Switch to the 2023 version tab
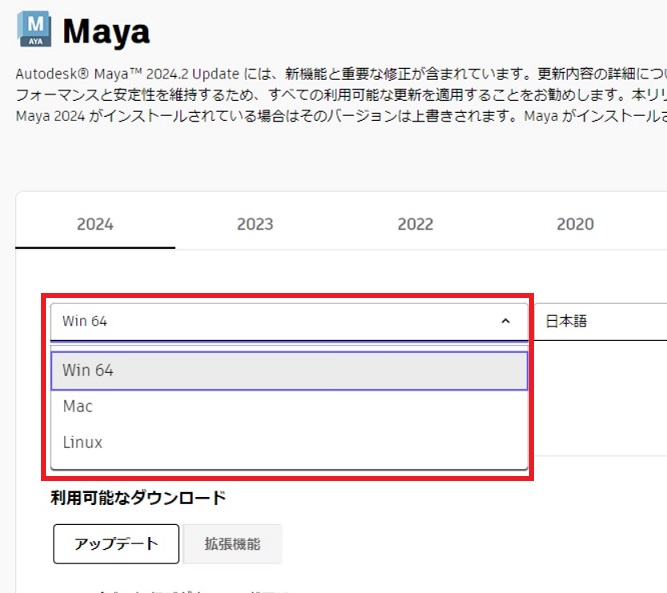Screen dimensions: 667x593 pos(255,224)
